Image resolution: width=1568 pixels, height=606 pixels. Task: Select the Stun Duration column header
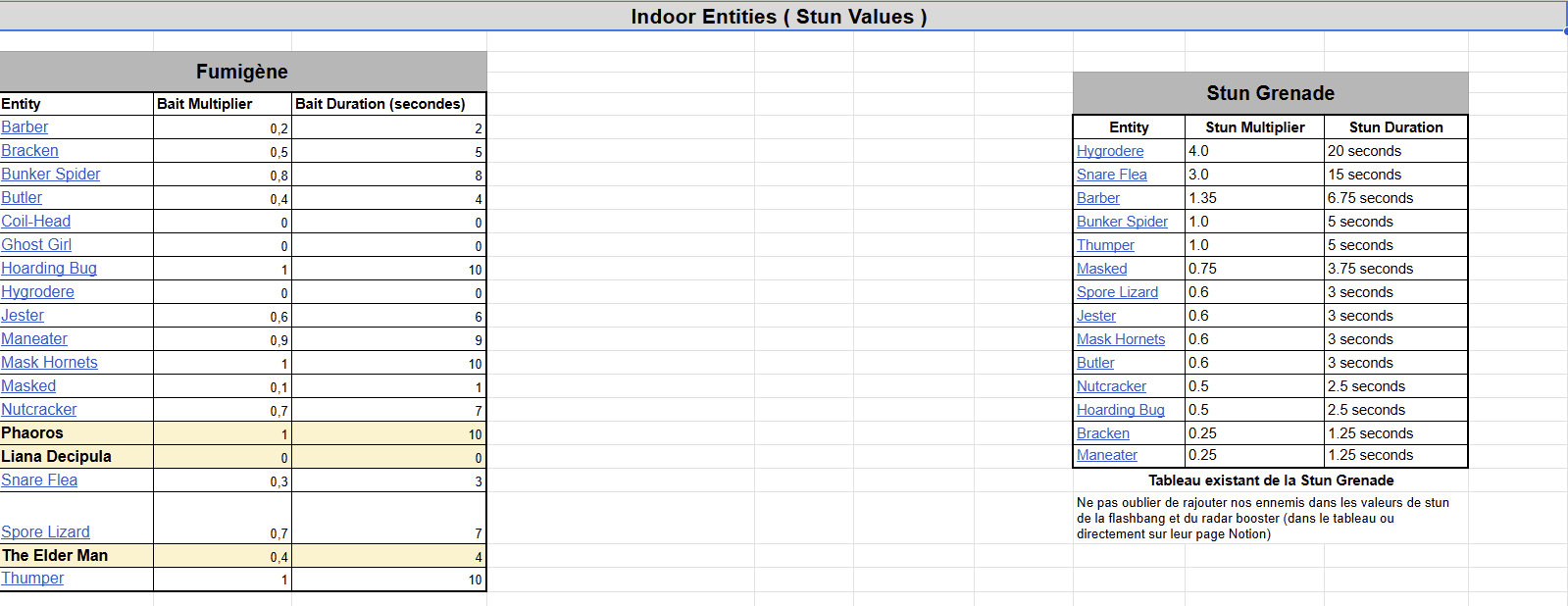pyautogui.click(x=1395, y=127)
